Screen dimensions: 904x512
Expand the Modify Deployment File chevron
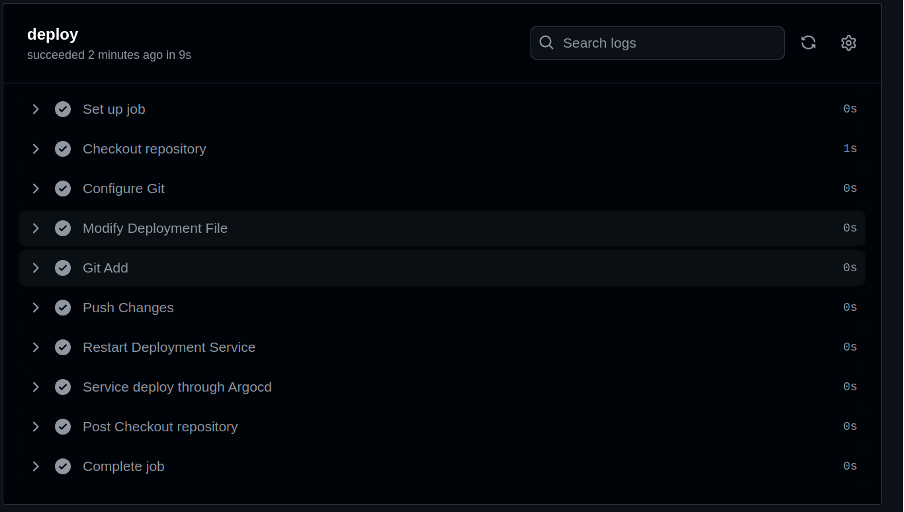tap(36, 228)
